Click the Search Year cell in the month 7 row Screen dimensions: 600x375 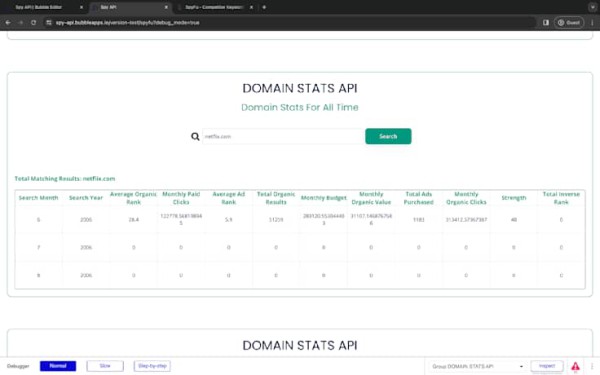click(x=86, y=248)
